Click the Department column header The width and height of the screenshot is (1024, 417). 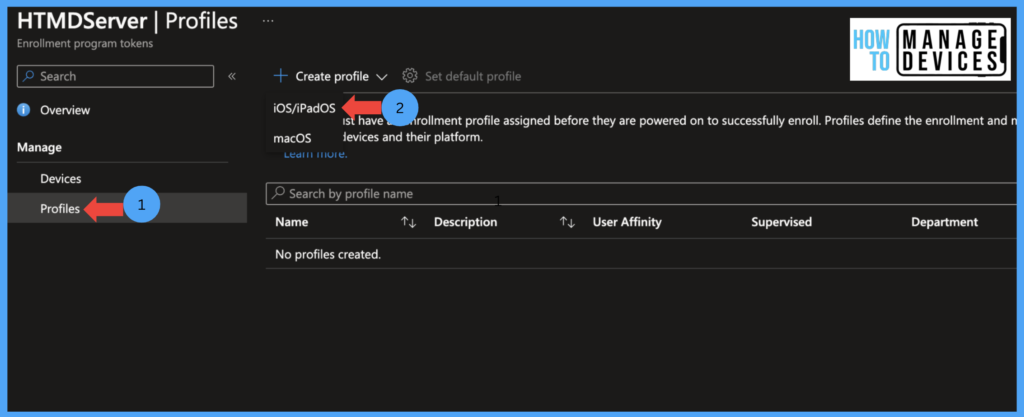(944, 222)
